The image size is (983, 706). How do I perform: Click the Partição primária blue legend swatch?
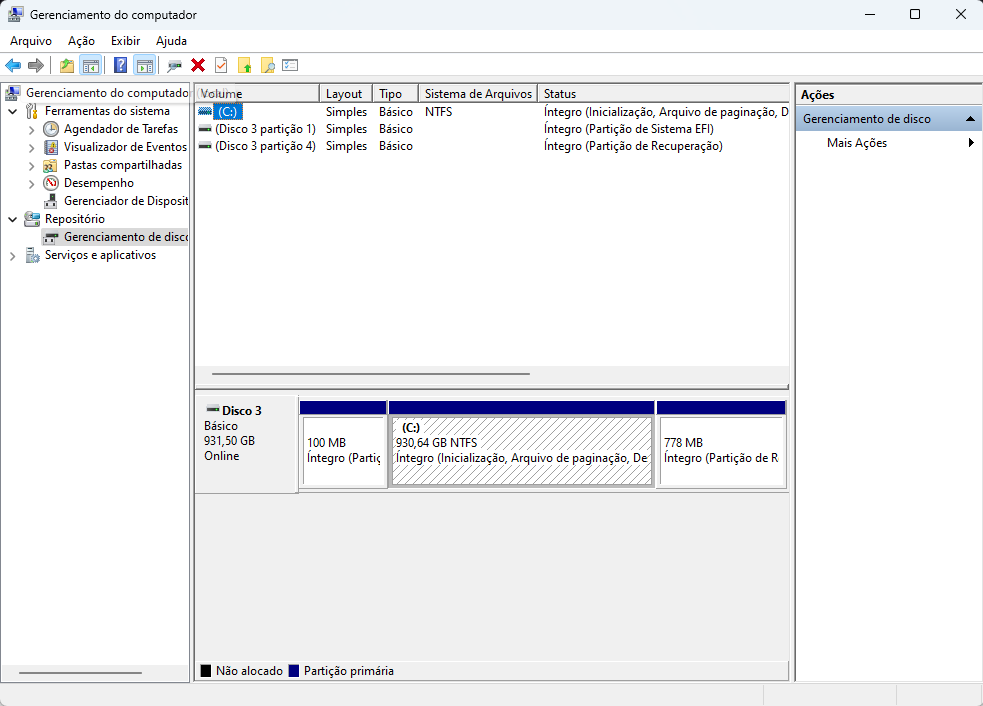(293, 671)
